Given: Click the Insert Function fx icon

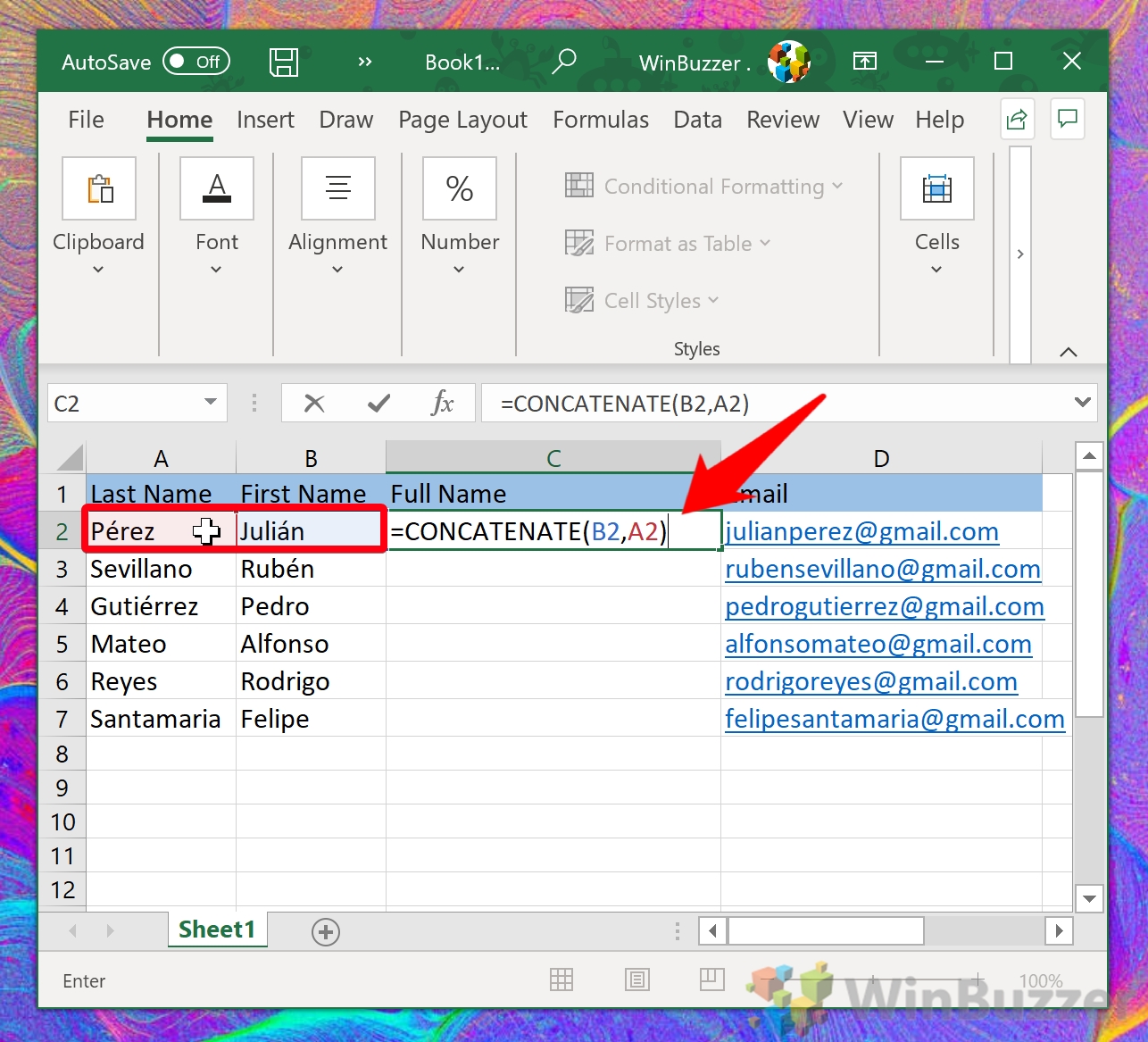Looking at the screenshot, I should 442,404.
